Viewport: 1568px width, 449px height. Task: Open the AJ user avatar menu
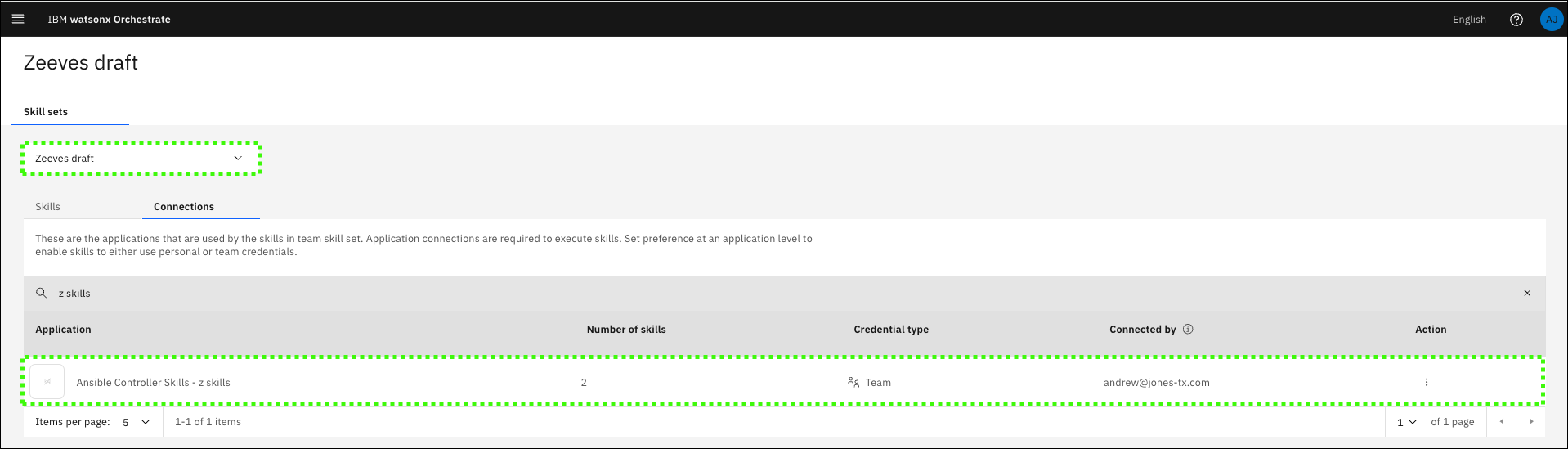pos(1551,20)
